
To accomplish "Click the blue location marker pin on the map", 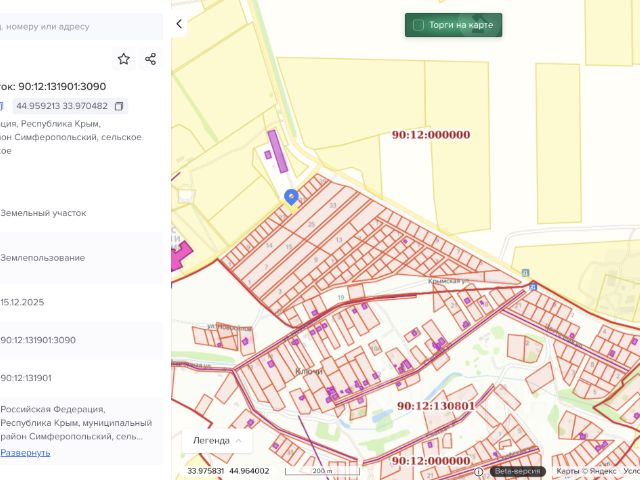I will coord(291,197).
